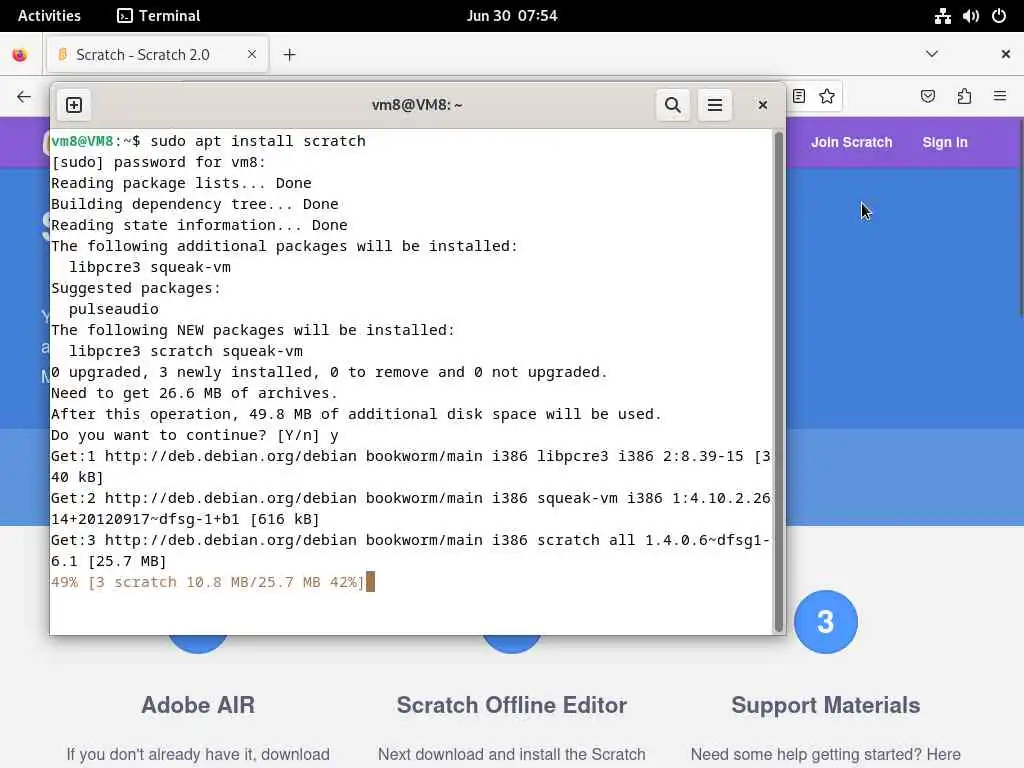Viewport: 1024px width, 768px height.
Task: Select the Scratch - Scratch 2.0 tab
Action: pyautogui.click(x=157, y=55)
